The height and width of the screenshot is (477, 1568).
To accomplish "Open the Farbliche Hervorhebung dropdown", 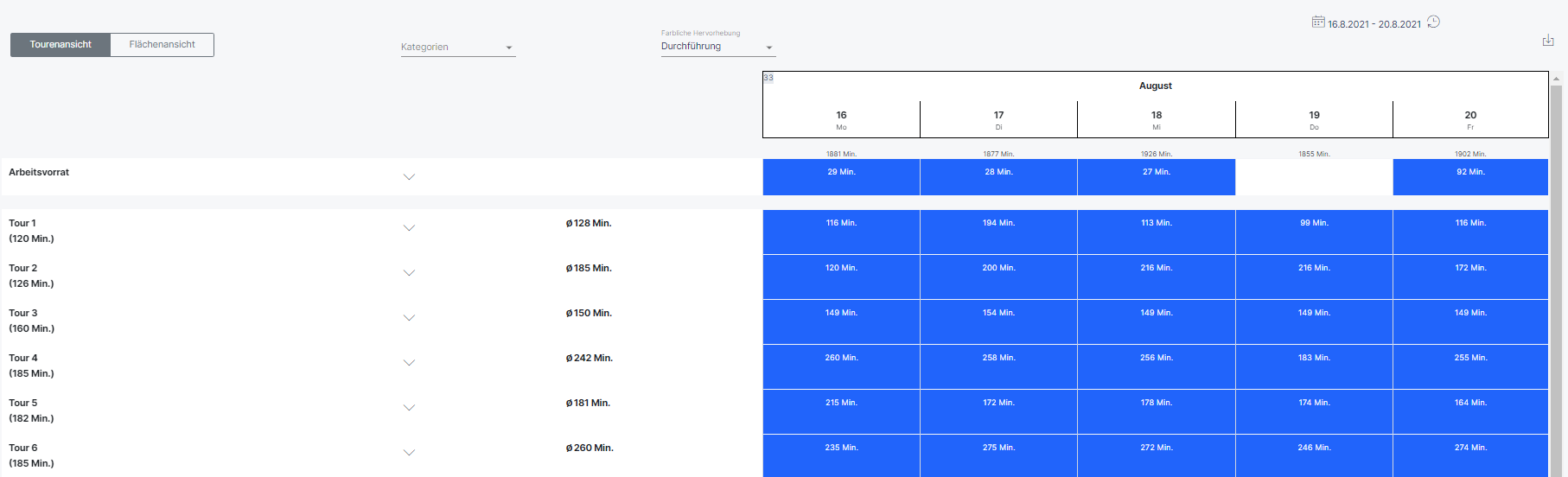I will [717, 47].
